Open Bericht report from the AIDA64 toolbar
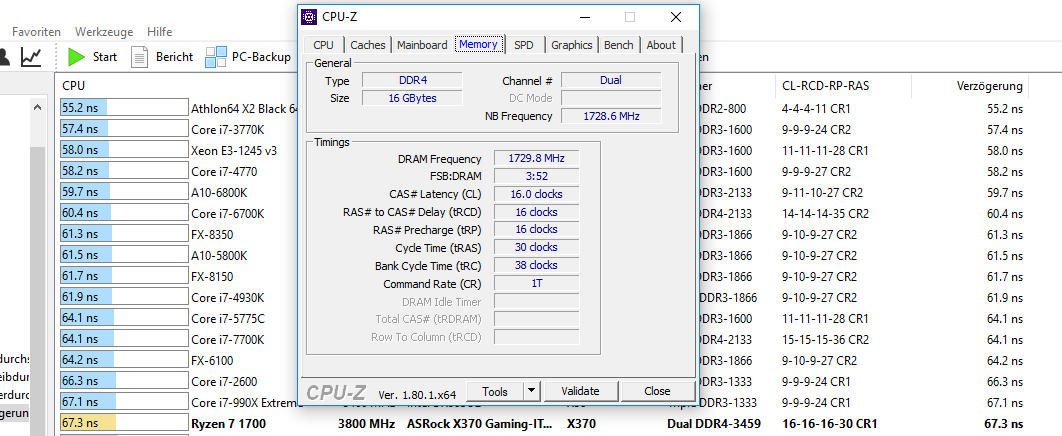 click(x=162, y=57)
